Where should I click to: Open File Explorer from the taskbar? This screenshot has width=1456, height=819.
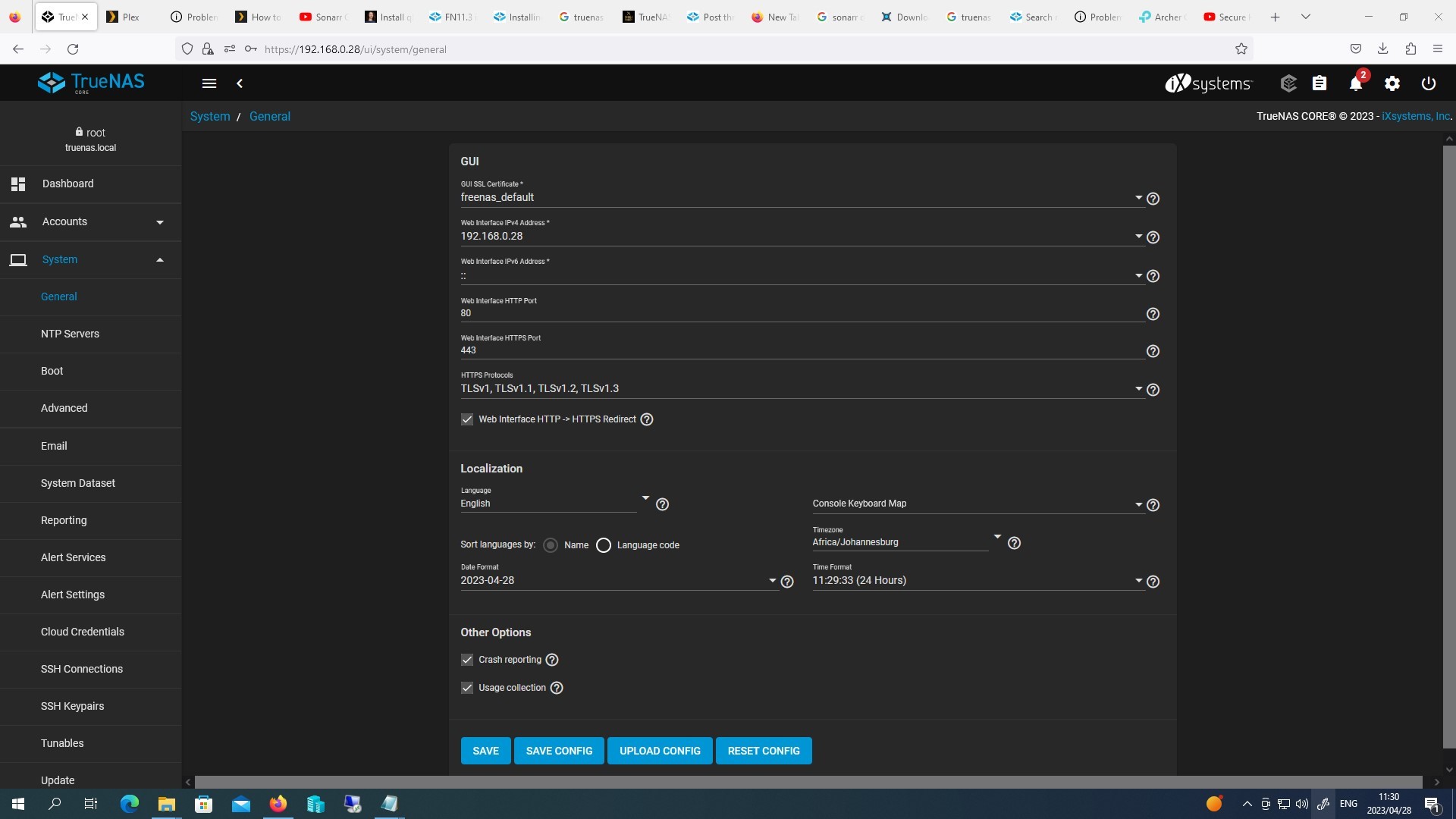166,804
